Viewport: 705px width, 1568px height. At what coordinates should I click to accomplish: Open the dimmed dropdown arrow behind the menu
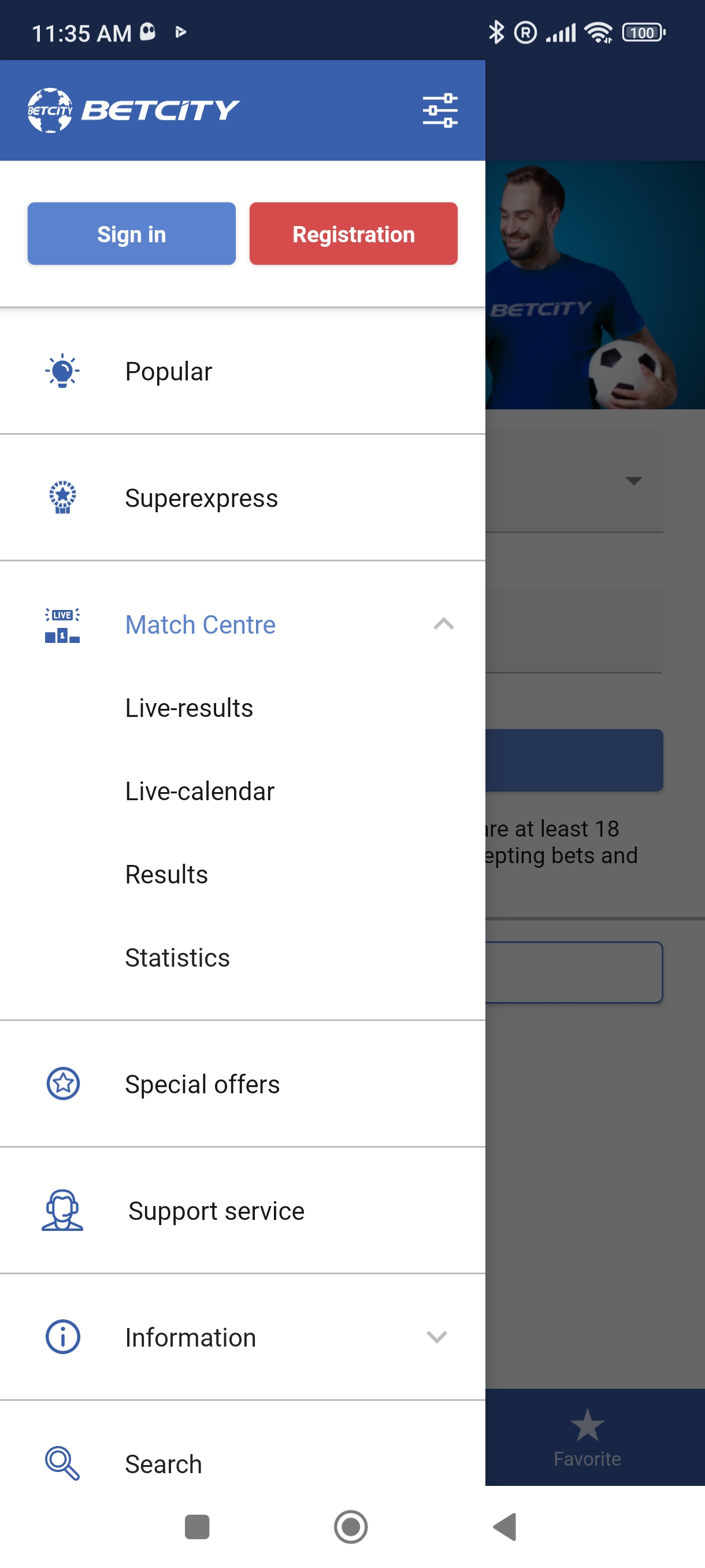[x=633, y=481]
